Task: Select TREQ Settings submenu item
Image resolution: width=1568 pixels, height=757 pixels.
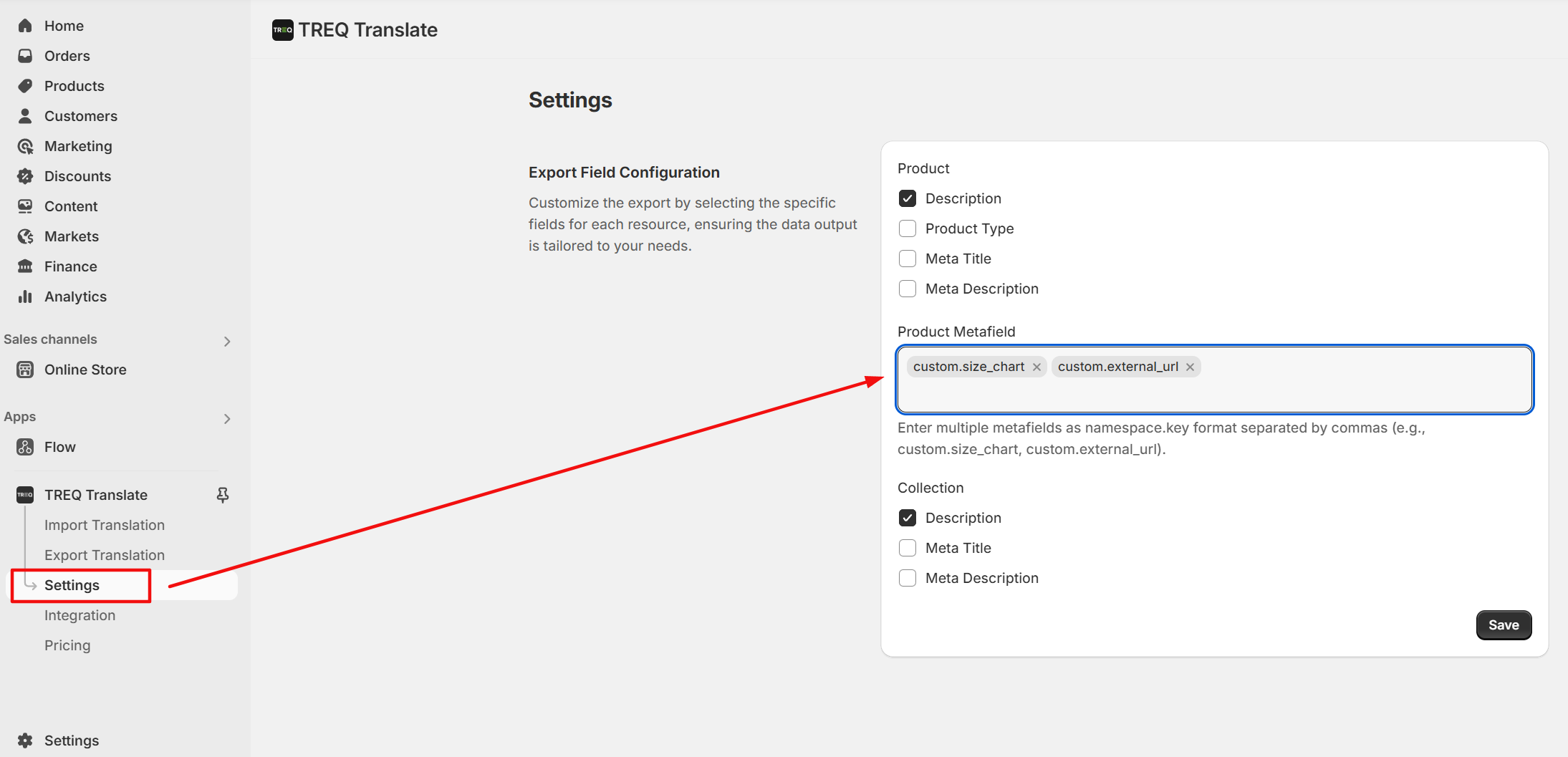Action: point(72,585)
